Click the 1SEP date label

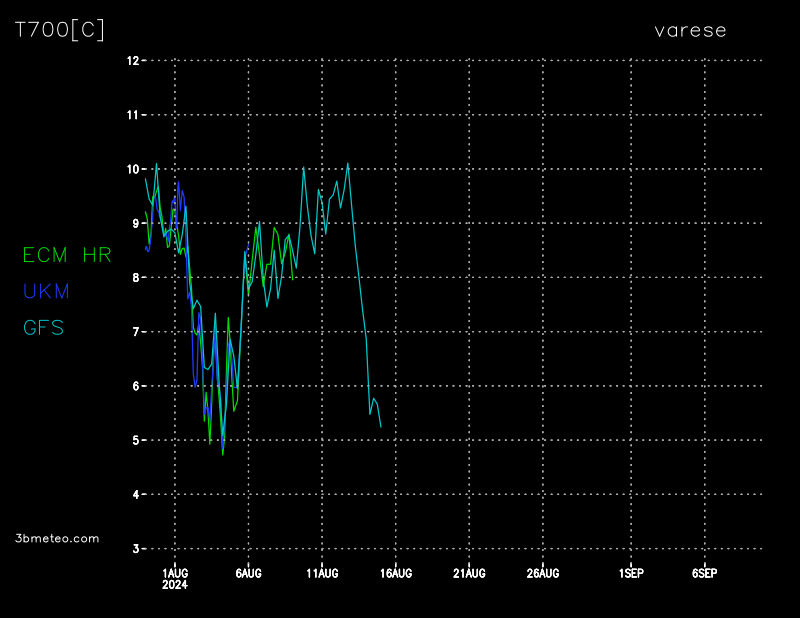tap(631, 573)
